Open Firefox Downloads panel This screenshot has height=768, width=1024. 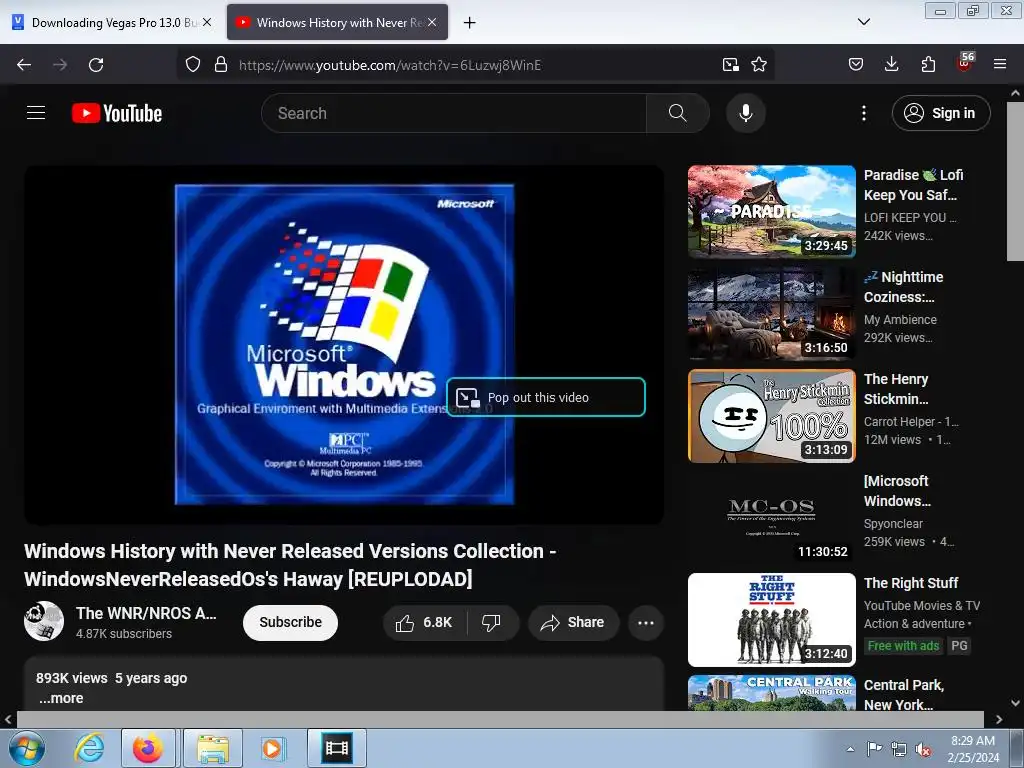click(891, 65)
